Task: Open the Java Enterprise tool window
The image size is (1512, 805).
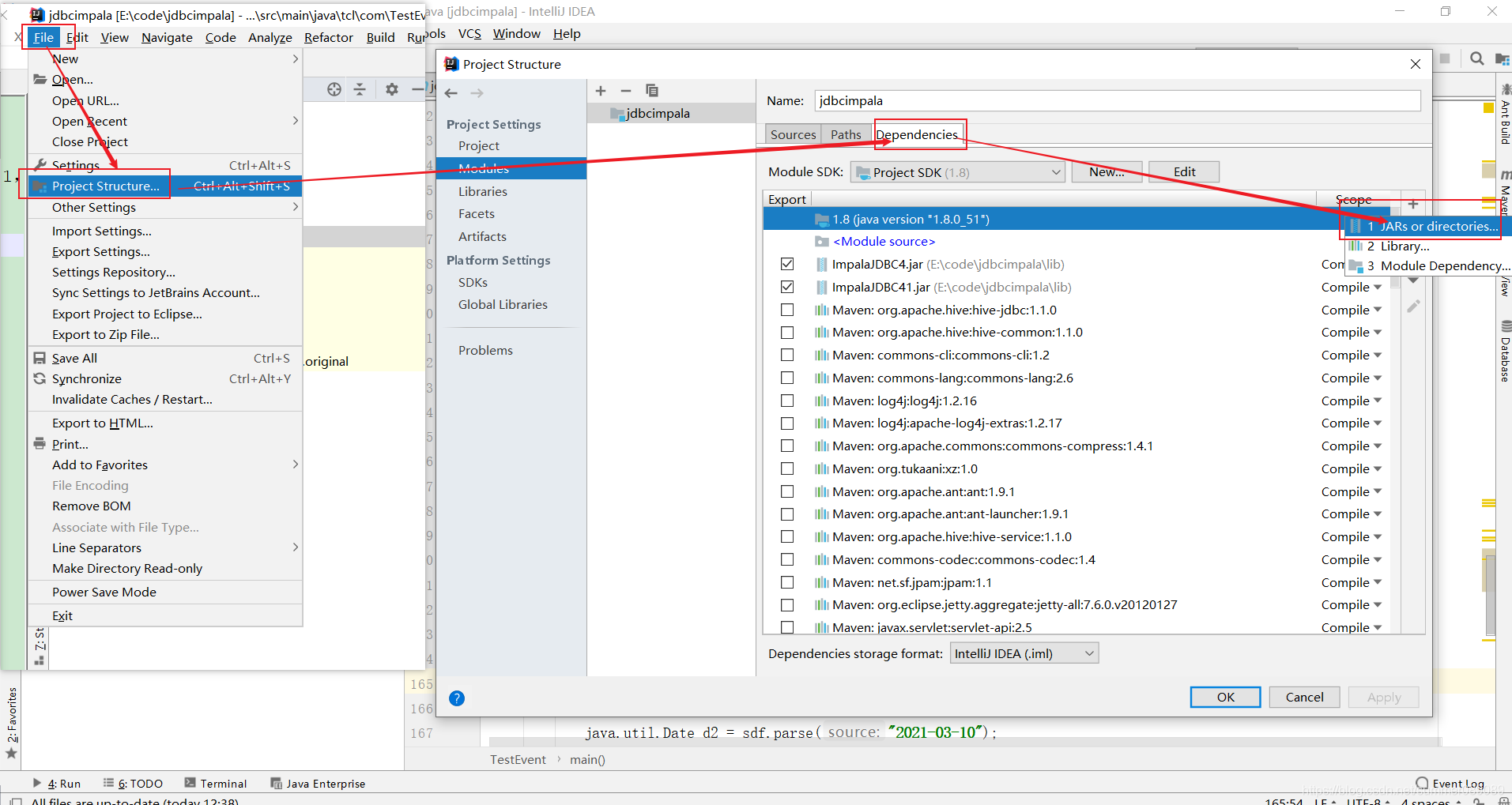Action: click(x=318, y=784)
